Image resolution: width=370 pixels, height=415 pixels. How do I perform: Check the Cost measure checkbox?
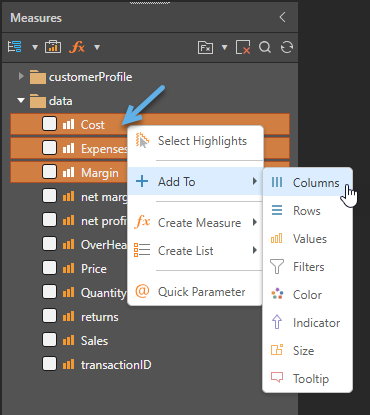click(x=49, y=124)
